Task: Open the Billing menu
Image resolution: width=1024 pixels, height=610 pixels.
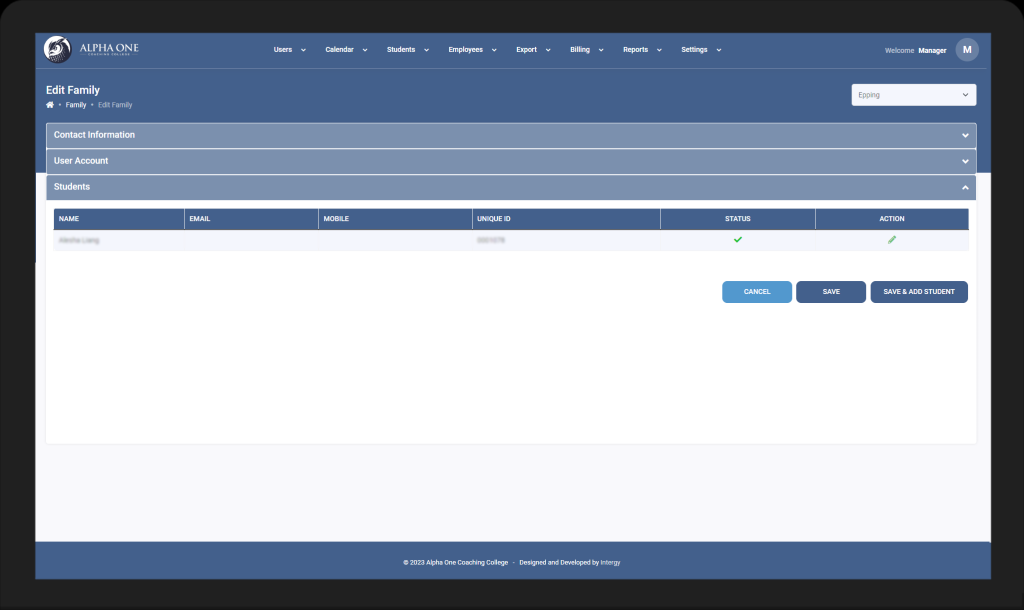Action: pos(586,50)
